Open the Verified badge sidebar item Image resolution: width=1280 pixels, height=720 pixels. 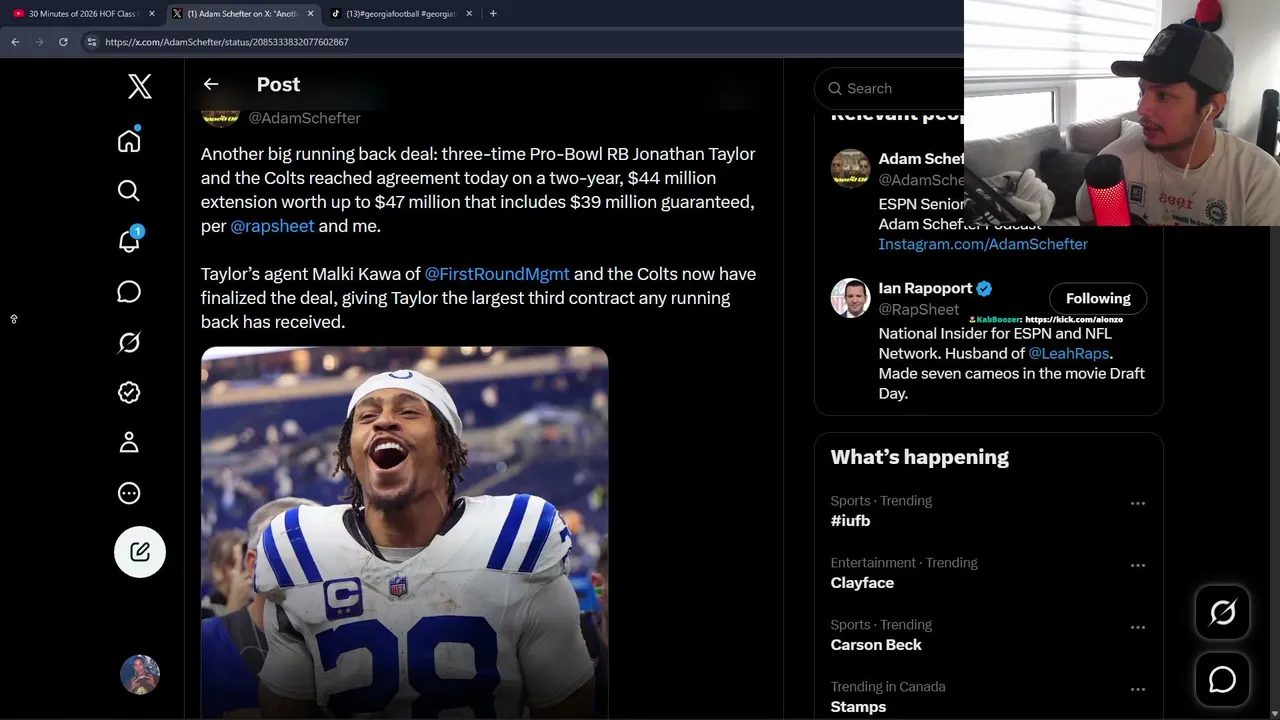[129, 393]
